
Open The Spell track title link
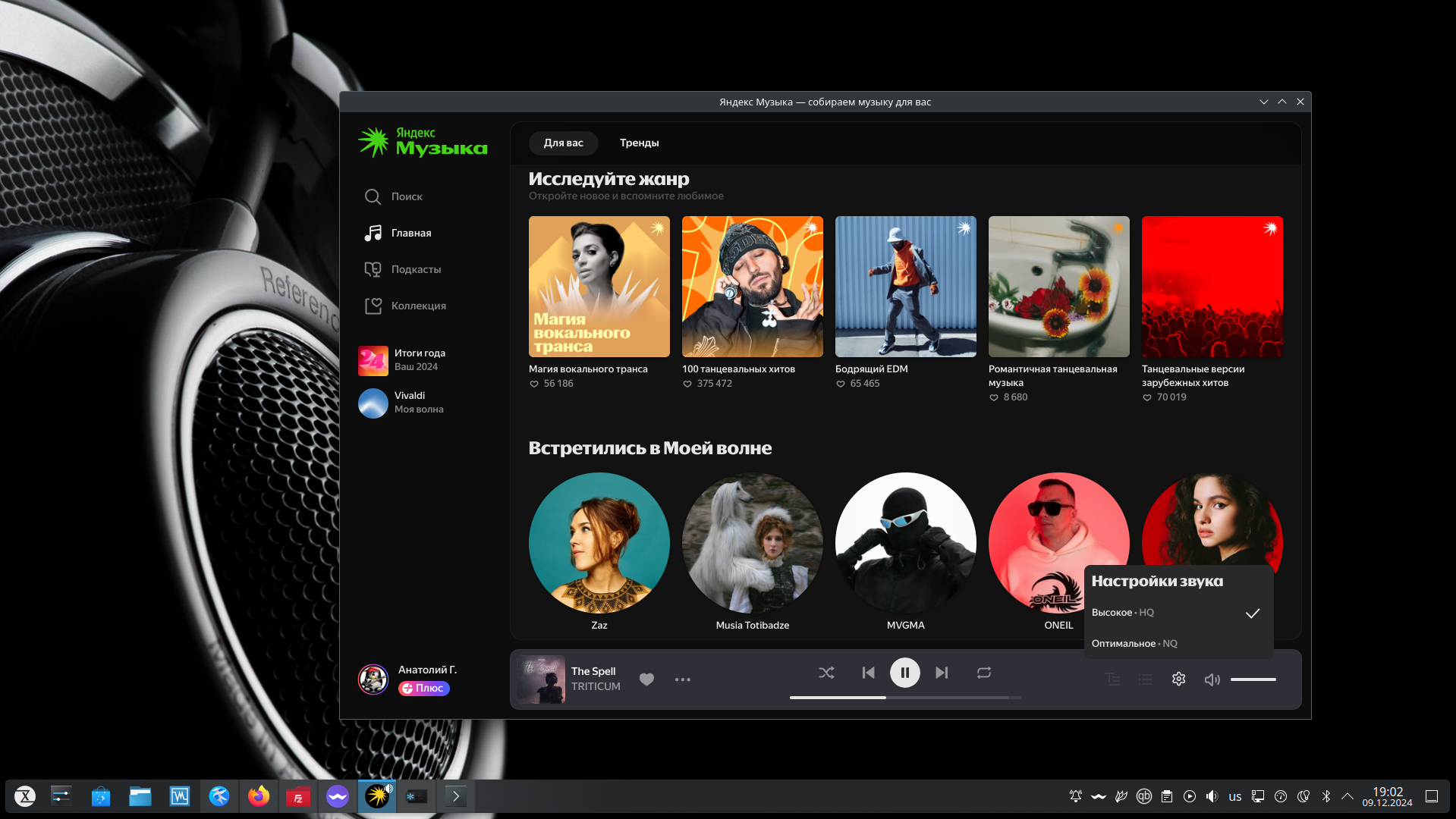[x=593, y=672]
